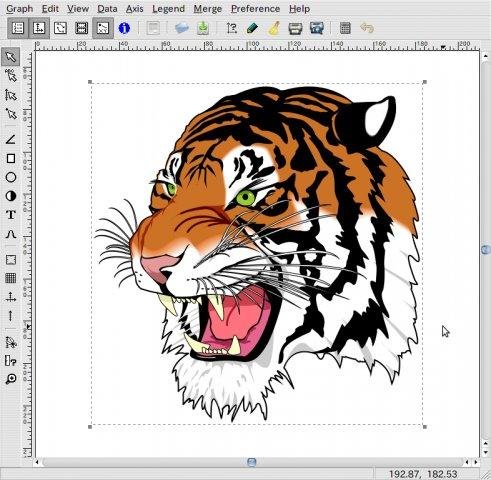Click the top-left selection handle
491x480 pixels.
coord(90,82)
